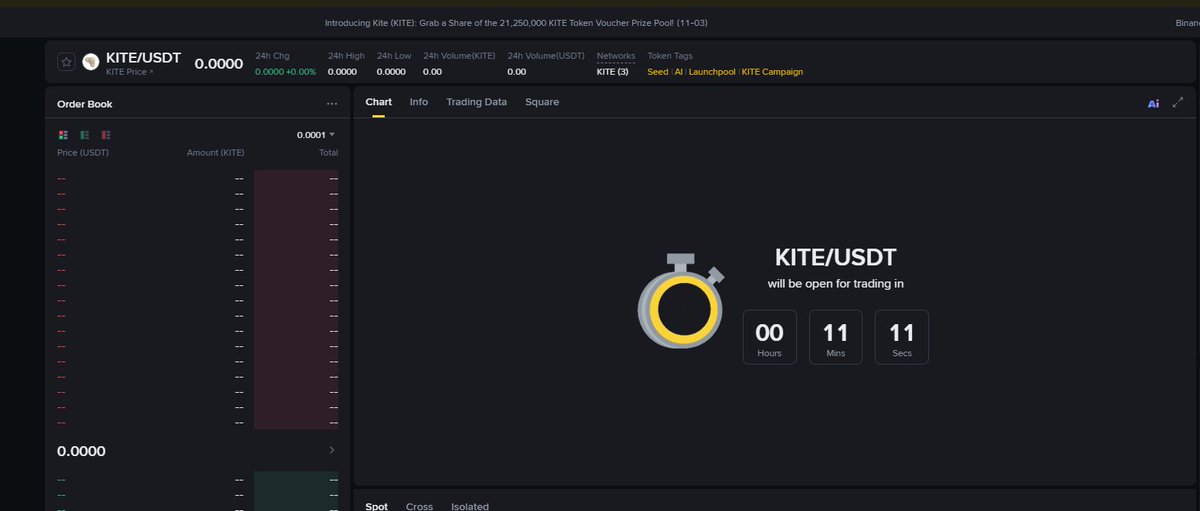Image resolution: width=1200 pixels, height=511 pixels.
Task: Click the 24h Chg value 0.0000 +0.00%
Action: 285,72
